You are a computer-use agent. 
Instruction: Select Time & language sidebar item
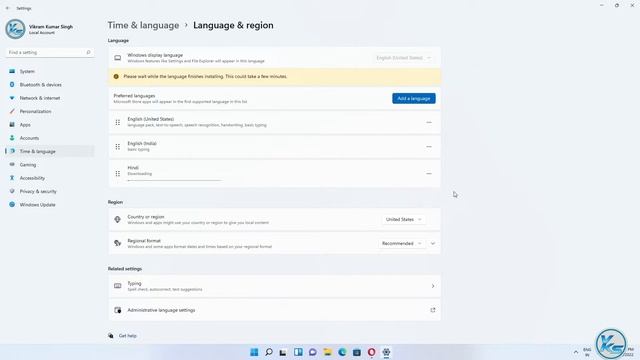tap(49, 151)
